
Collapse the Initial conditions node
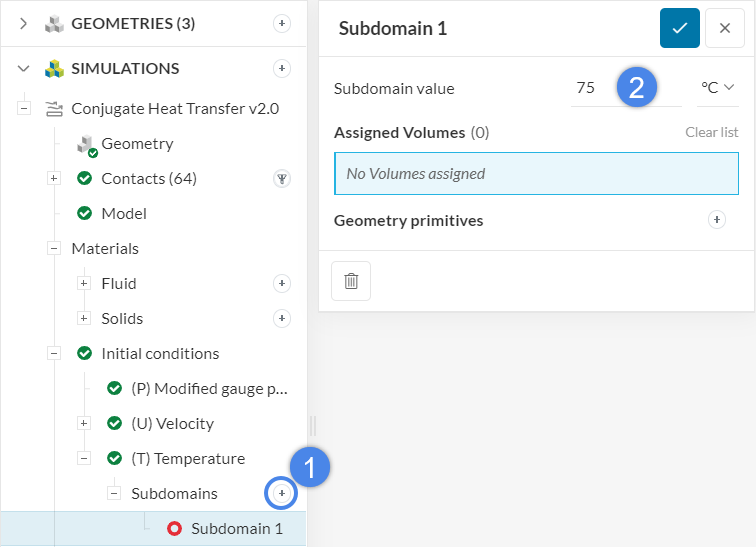(x=54, y=353)
